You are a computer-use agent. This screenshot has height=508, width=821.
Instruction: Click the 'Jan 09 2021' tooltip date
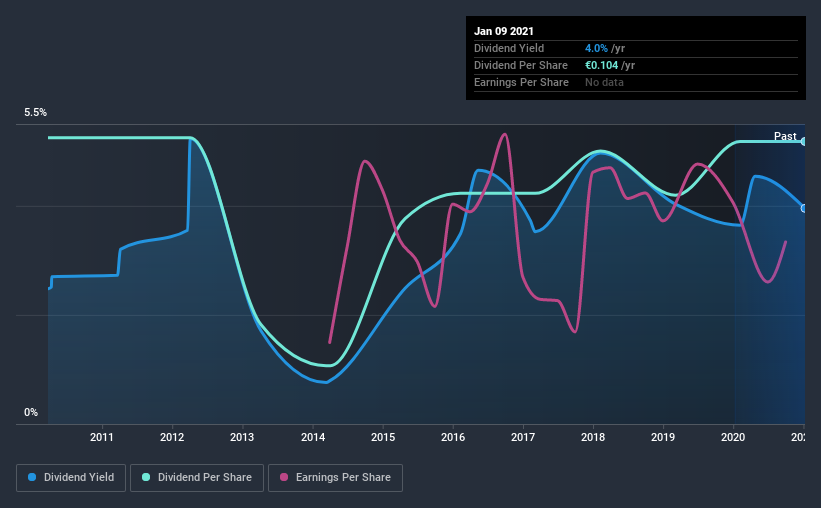coord(504,31)
